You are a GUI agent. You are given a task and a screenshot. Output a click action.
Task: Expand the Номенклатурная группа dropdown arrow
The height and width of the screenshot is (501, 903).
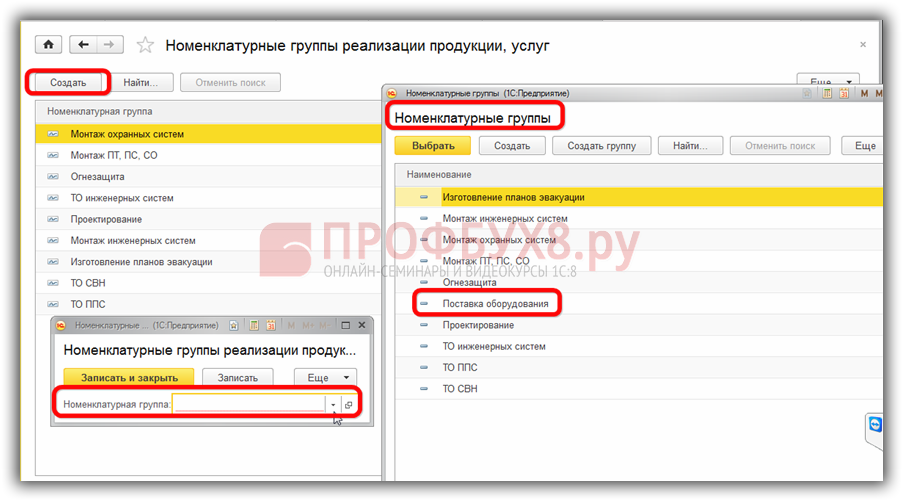point(333,405)
